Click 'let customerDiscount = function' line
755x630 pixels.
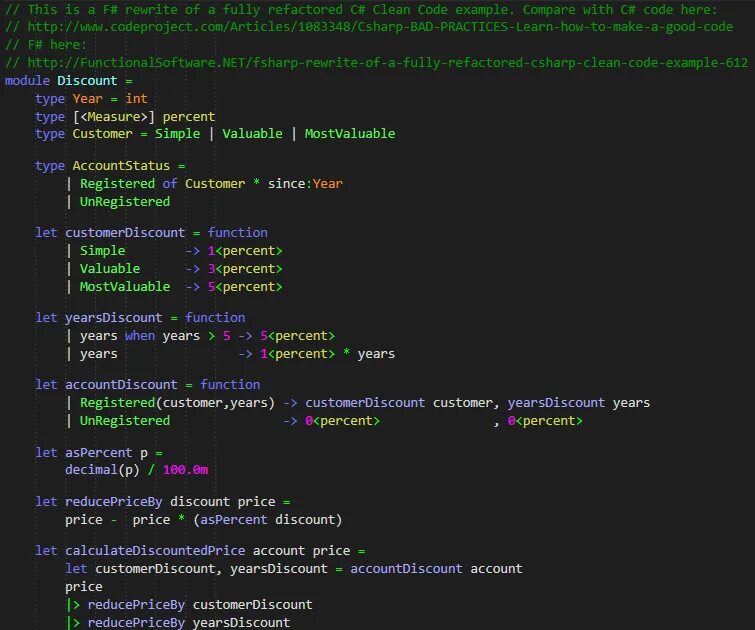[151, 233]
